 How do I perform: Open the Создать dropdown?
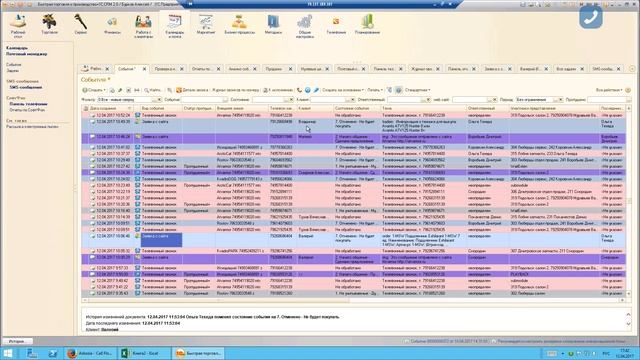(94, 90)
